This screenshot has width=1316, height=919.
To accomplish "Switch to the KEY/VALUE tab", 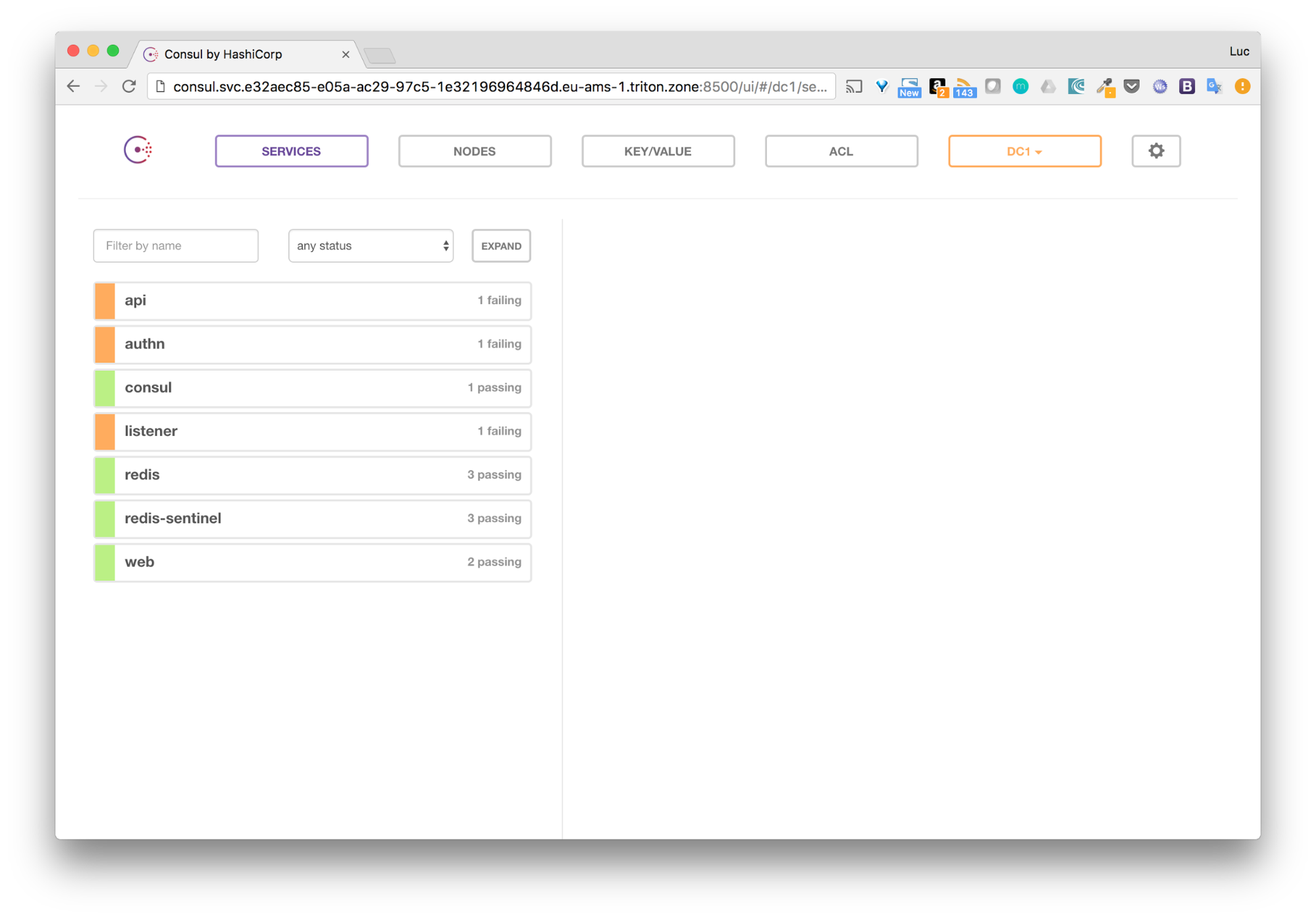I will click(658, 151).
